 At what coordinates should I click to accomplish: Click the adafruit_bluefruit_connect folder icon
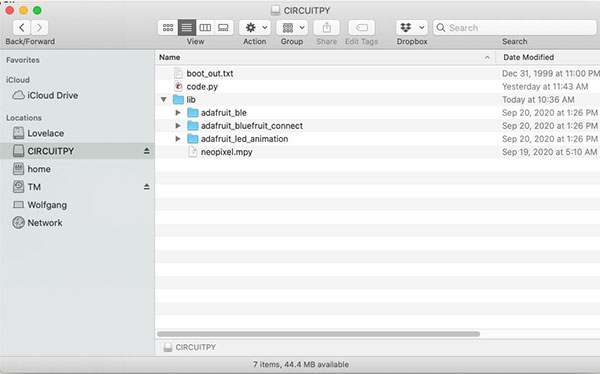click(x=193, y=126)
